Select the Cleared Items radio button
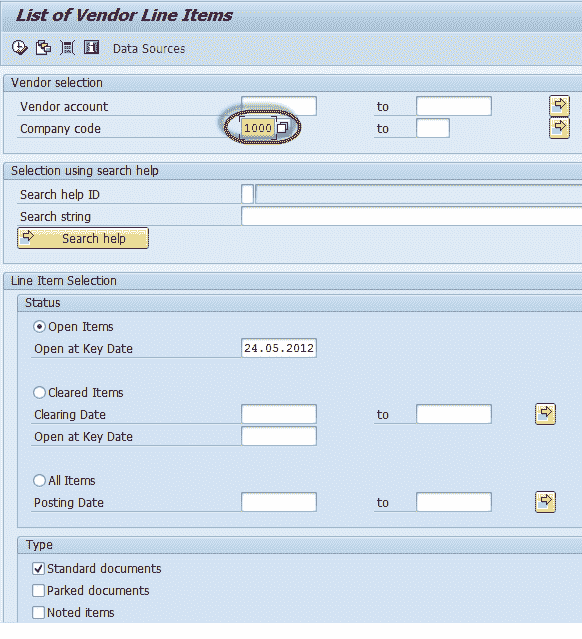This screenshot has height=639, width=582. tap(39, 393)
